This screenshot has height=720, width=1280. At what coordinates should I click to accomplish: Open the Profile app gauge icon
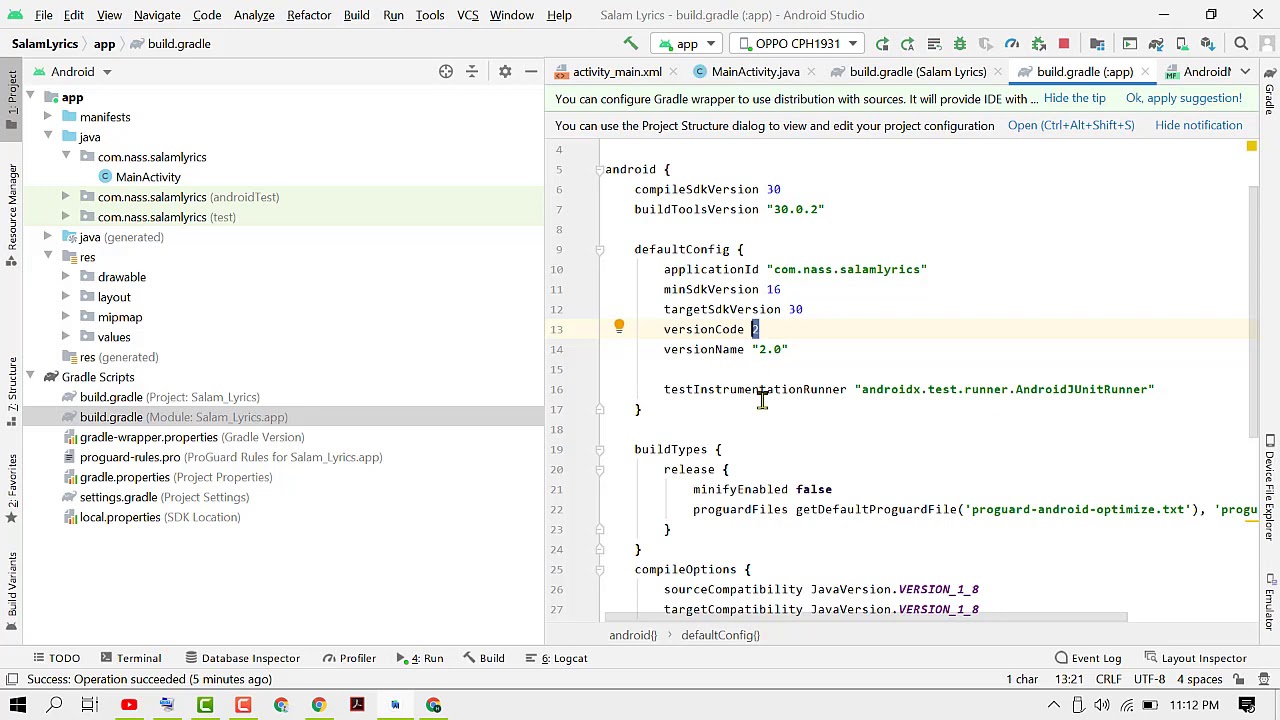click(x=1012, y=44)
